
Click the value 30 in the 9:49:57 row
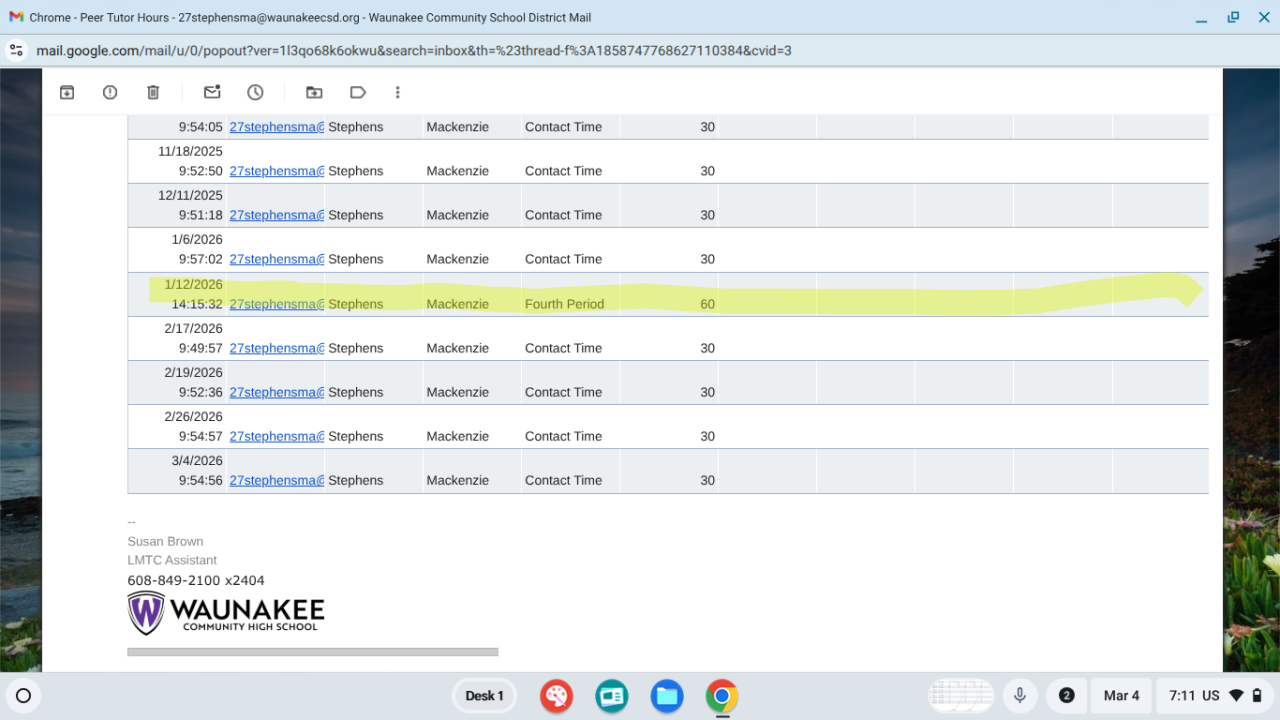click(707, 348)
